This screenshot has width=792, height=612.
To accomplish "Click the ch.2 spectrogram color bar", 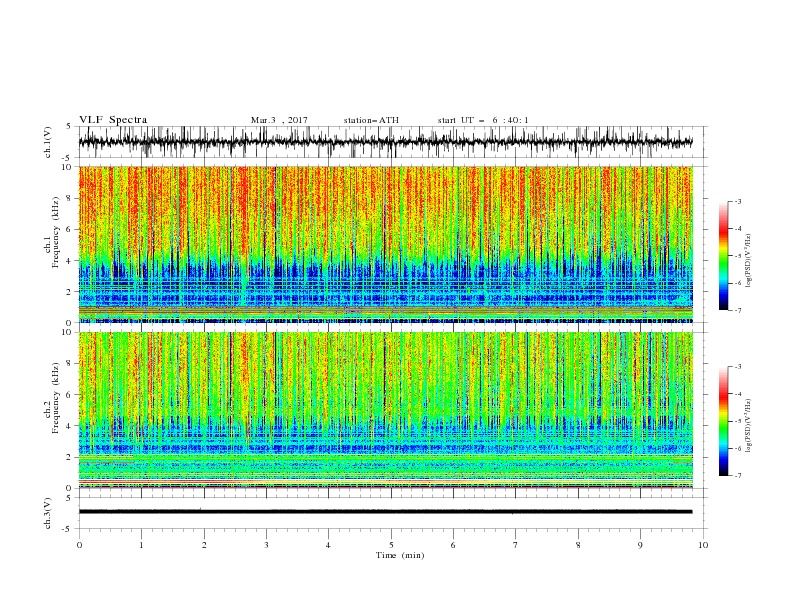I will [723, 421].
